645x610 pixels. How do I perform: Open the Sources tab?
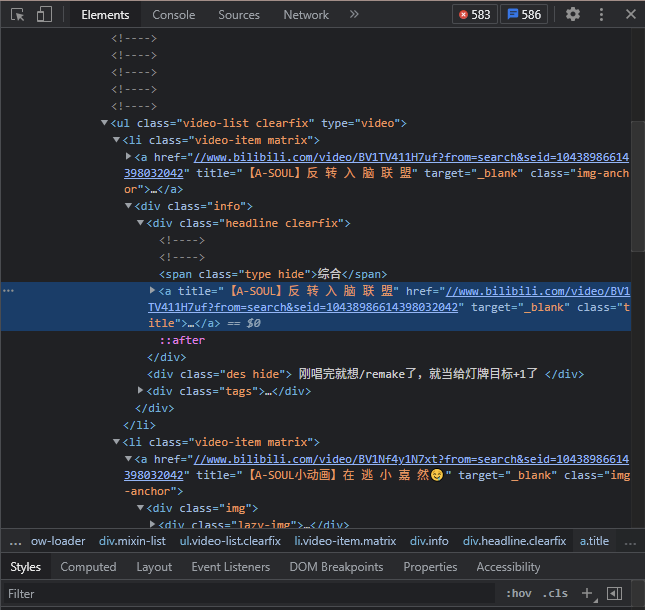(x=239, y=15)
